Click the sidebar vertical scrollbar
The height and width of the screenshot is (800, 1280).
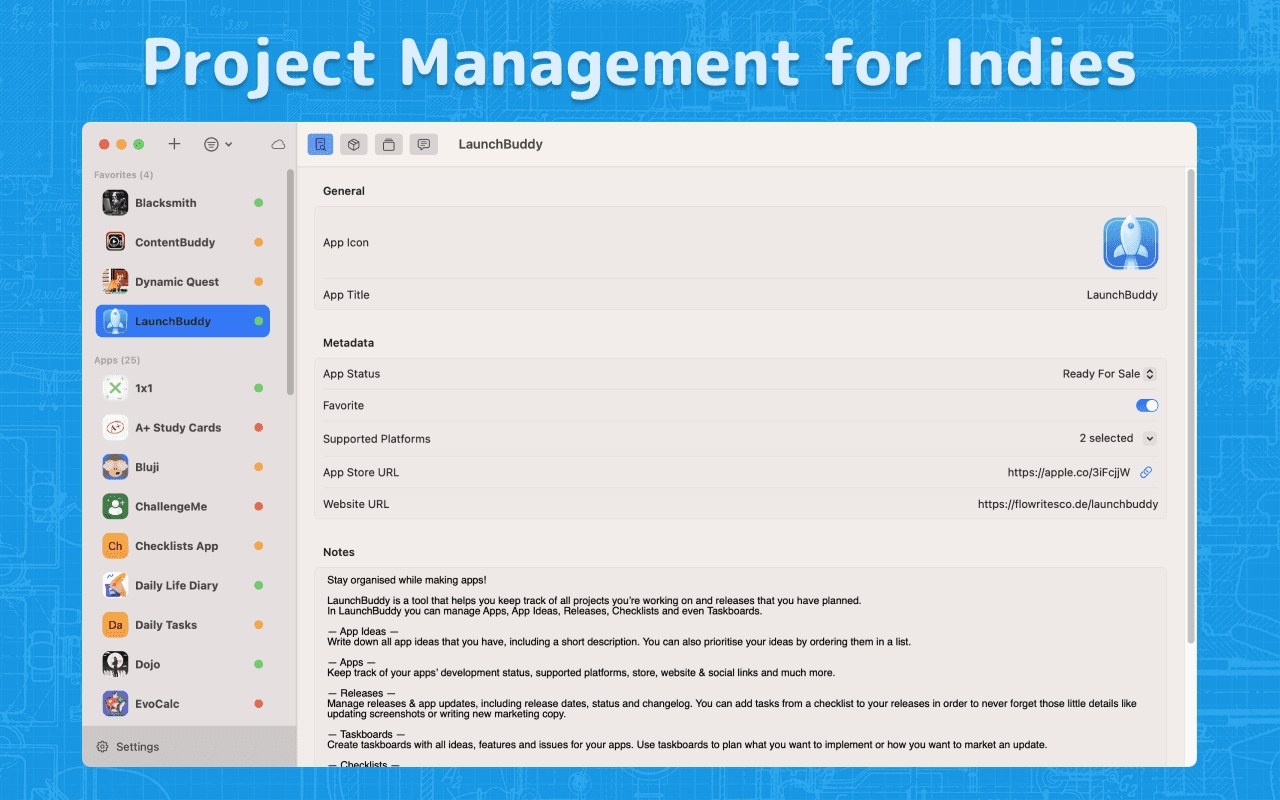291,282
